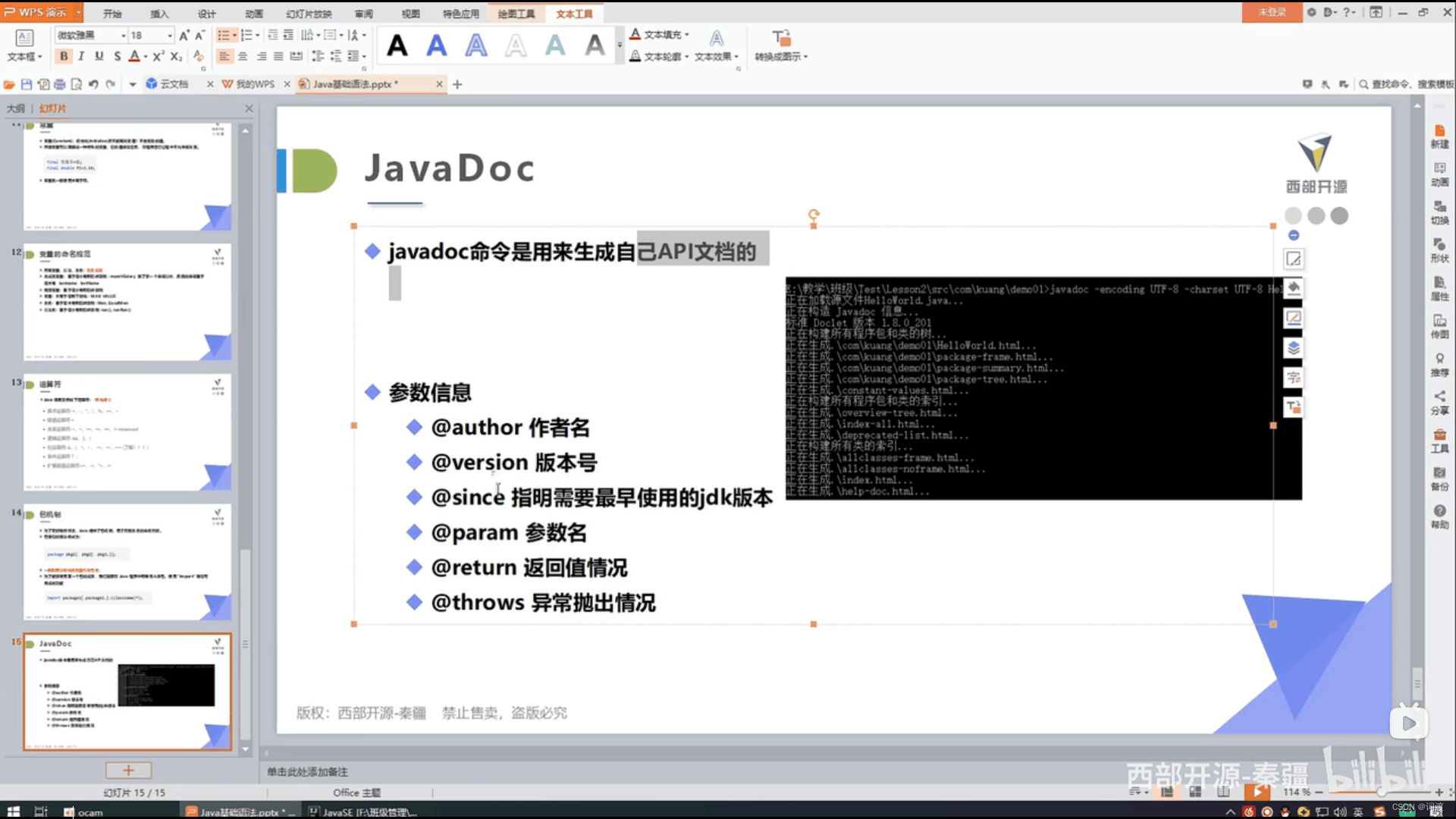Open 文本效果 dropdown
Viewport: 1456px width, 819px height.
[x=716, y=45]
